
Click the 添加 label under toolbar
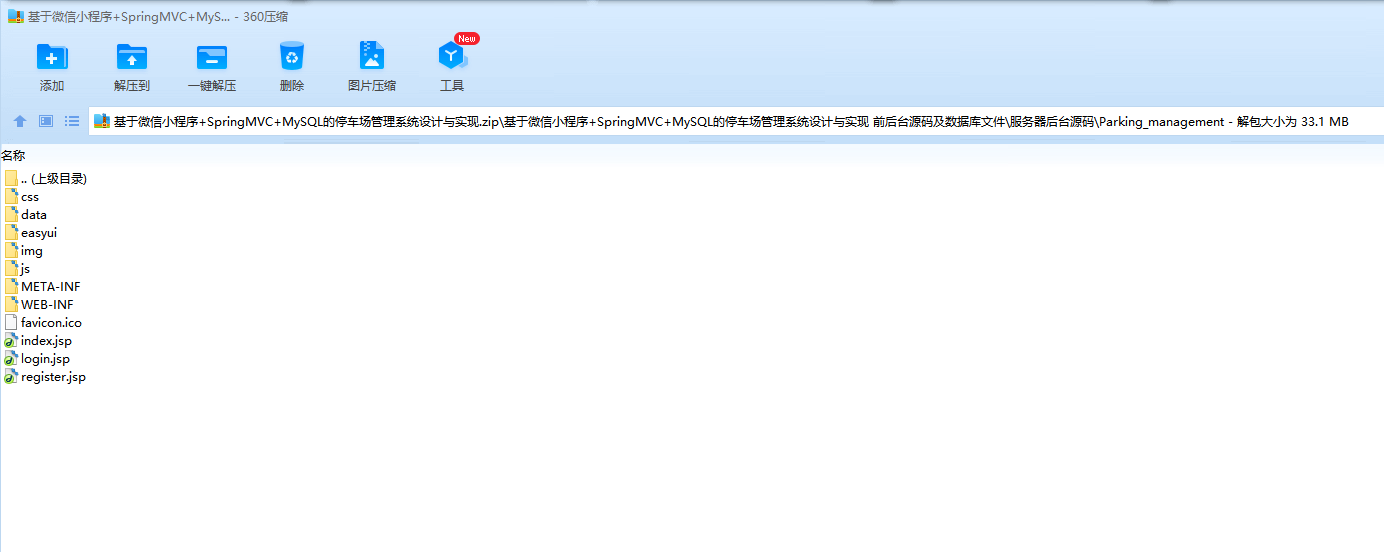click(52, 86)
